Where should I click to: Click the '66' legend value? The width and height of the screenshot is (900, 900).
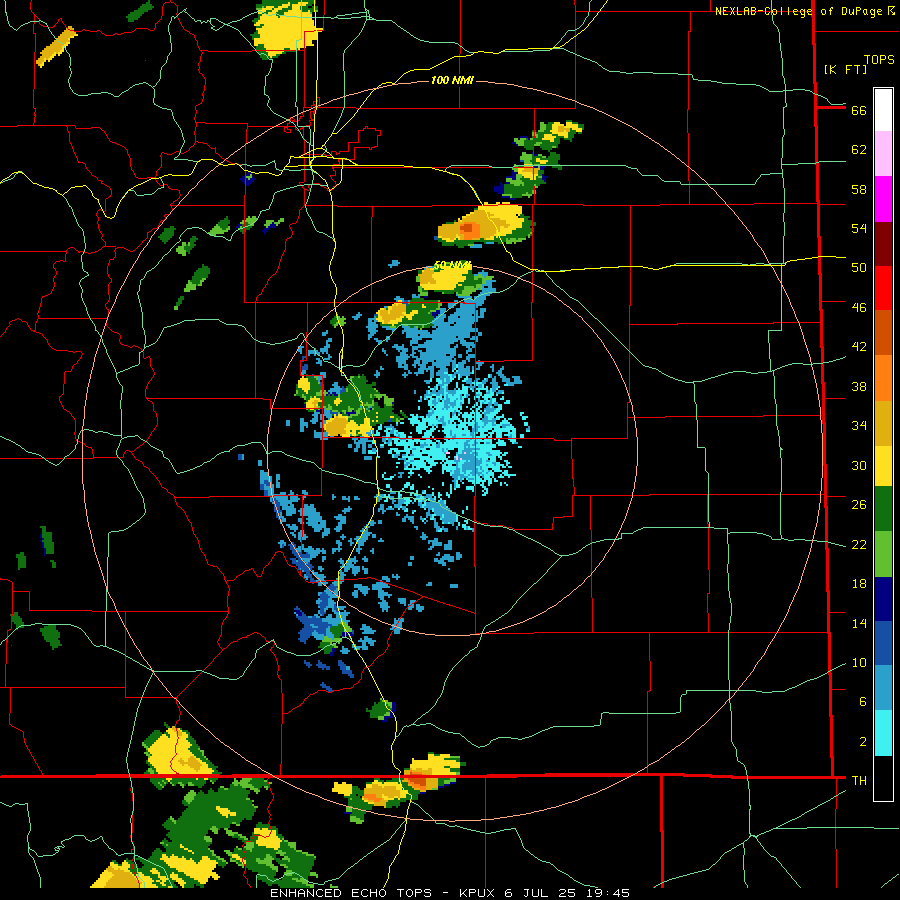click(x=859, y=110)
